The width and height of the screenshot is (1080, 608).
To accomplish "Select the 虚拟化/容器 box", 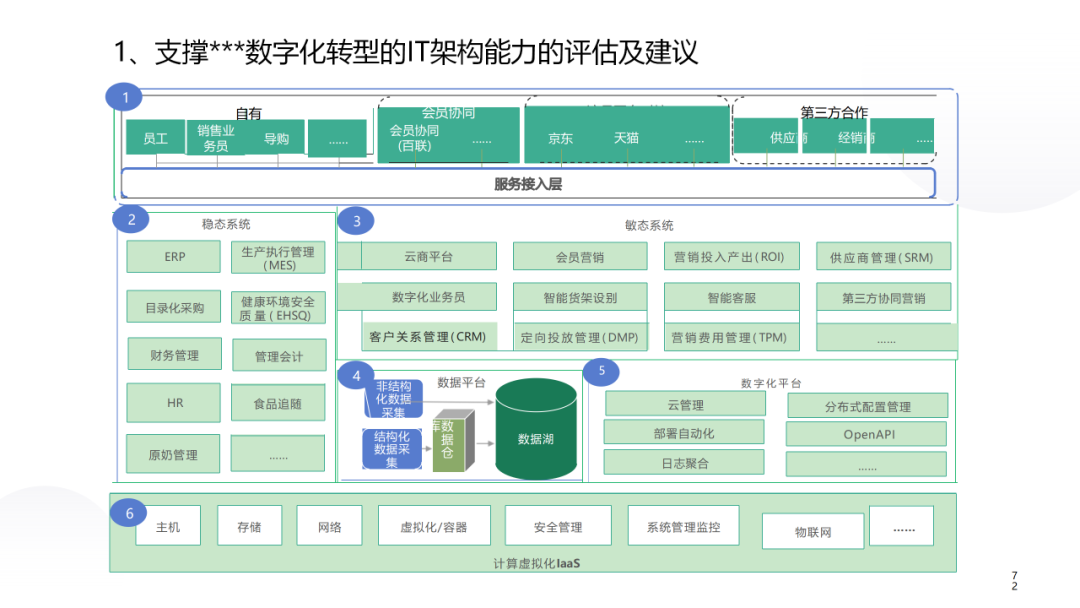I will point(434,526).
